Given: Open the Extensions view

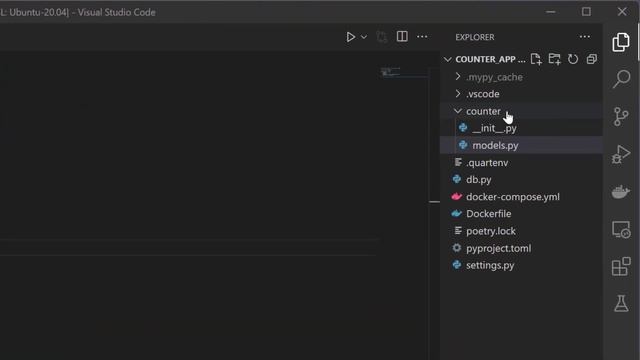Looking at the screenshot, I should (x=621, y=267).
